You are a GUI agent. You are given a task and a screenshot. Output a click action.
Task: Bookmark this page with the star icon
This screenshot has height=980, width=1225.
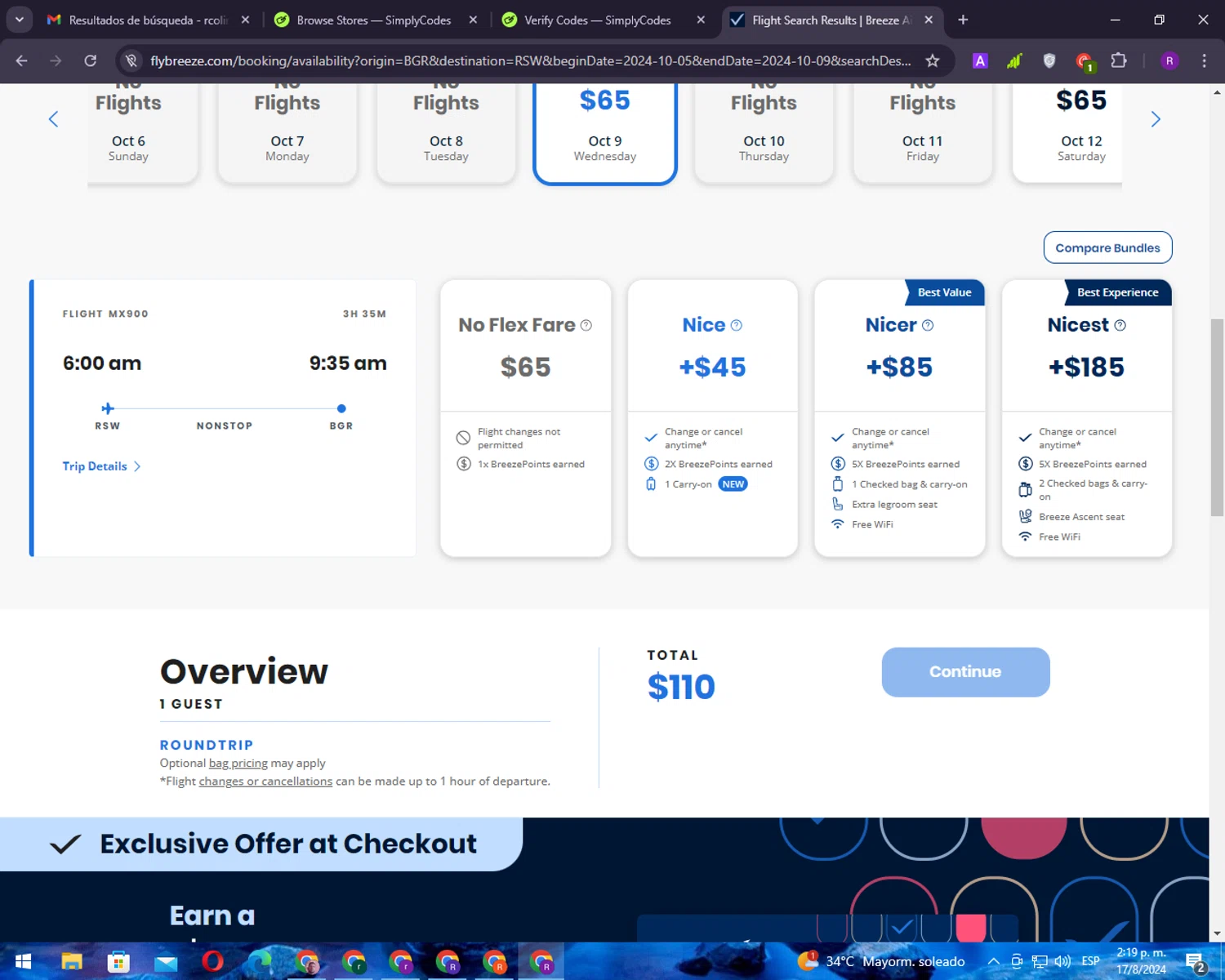tap(932, 60)
